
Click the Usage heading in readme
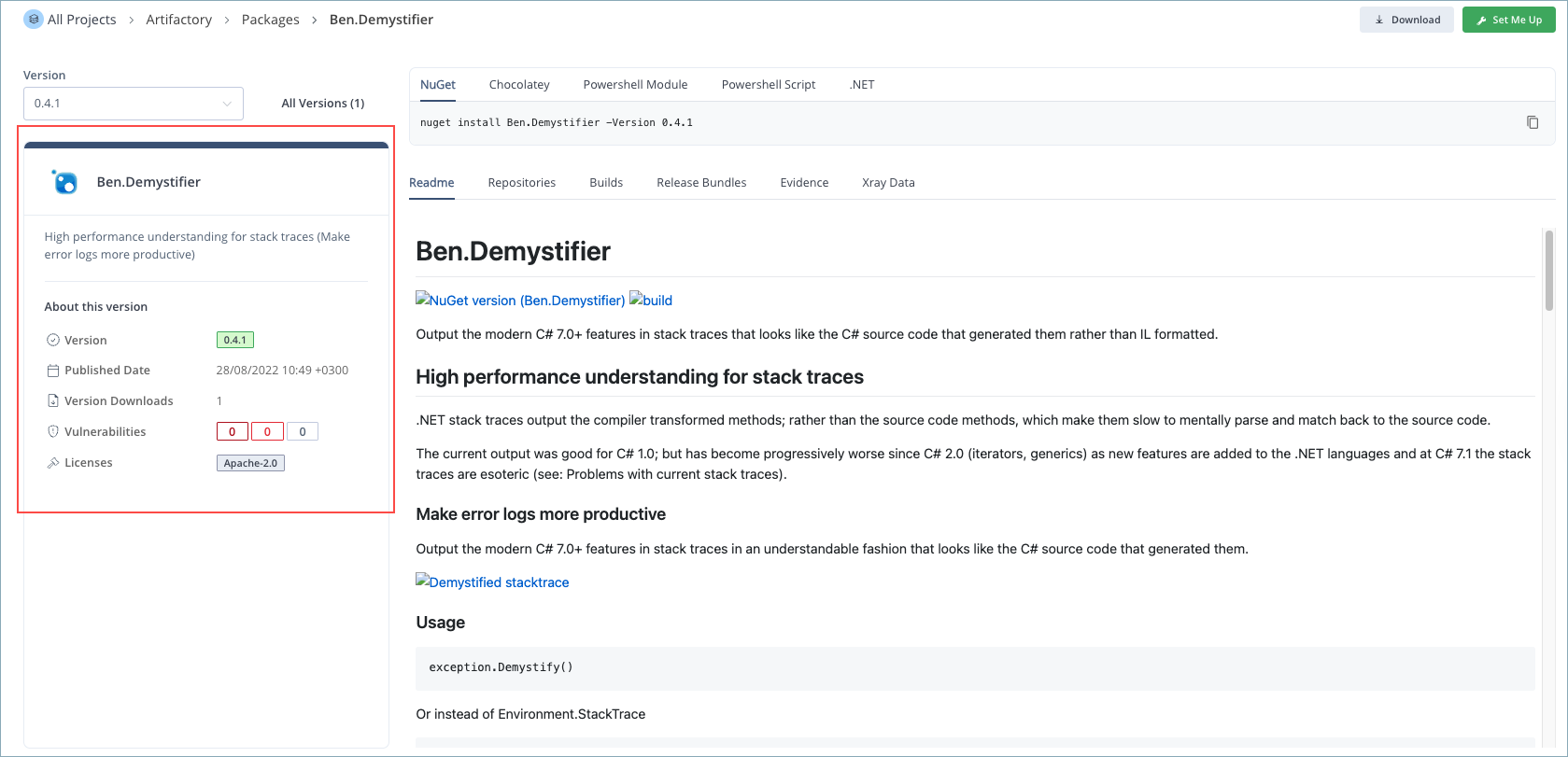[440, 623]
